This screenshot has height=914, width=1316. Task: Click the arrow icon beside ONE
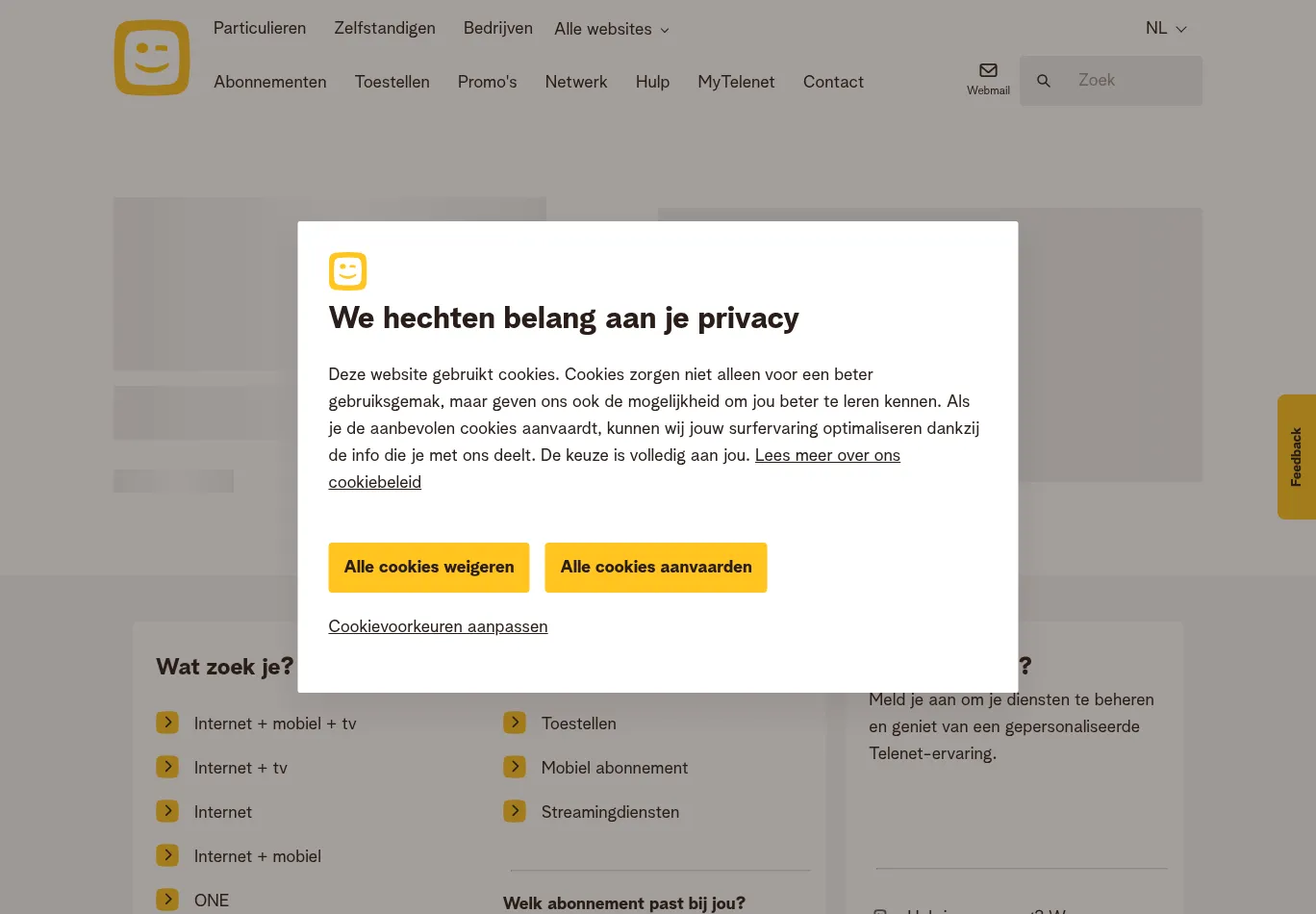(167, 900)
